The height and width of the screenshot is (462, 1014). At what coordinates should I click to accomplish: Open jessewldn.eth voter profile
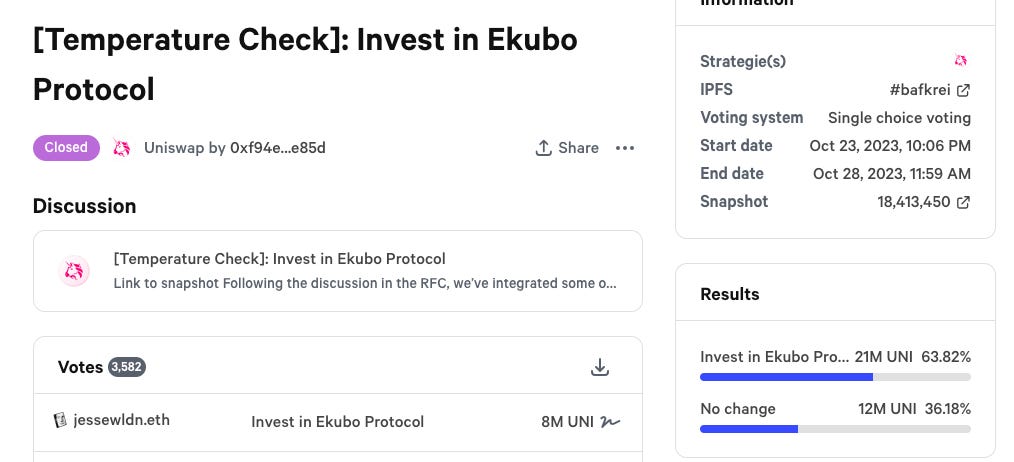[121, 420]
